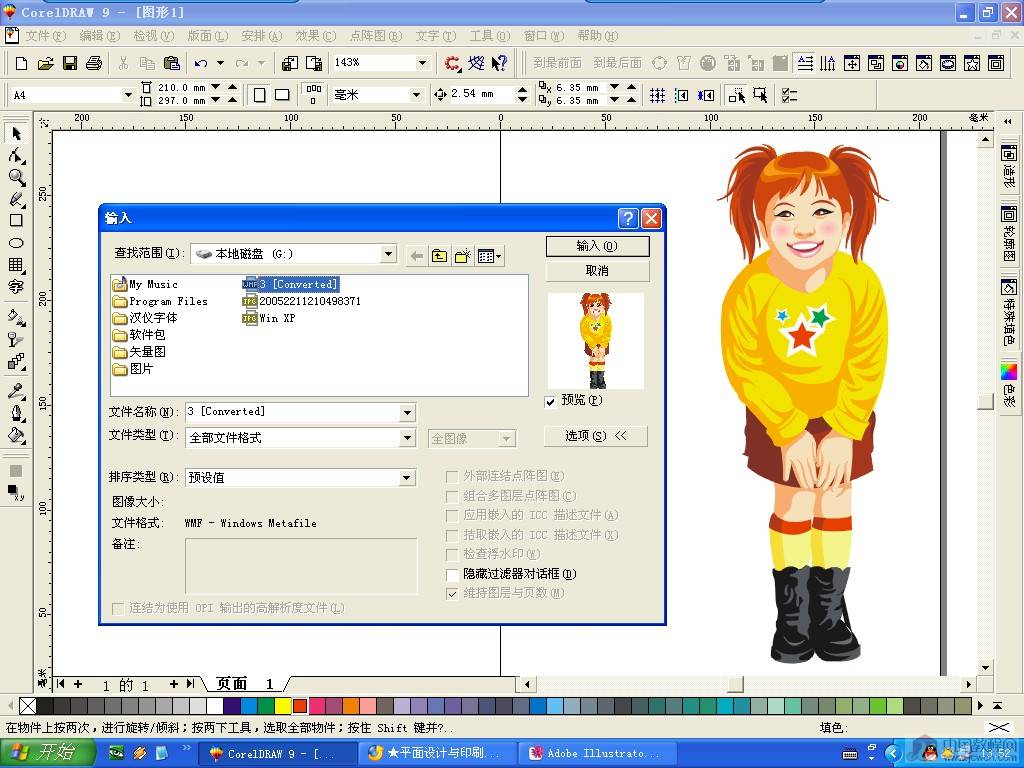
Task: Toggle link to OPI high-resolution checkbox
Action: (118, 609)
